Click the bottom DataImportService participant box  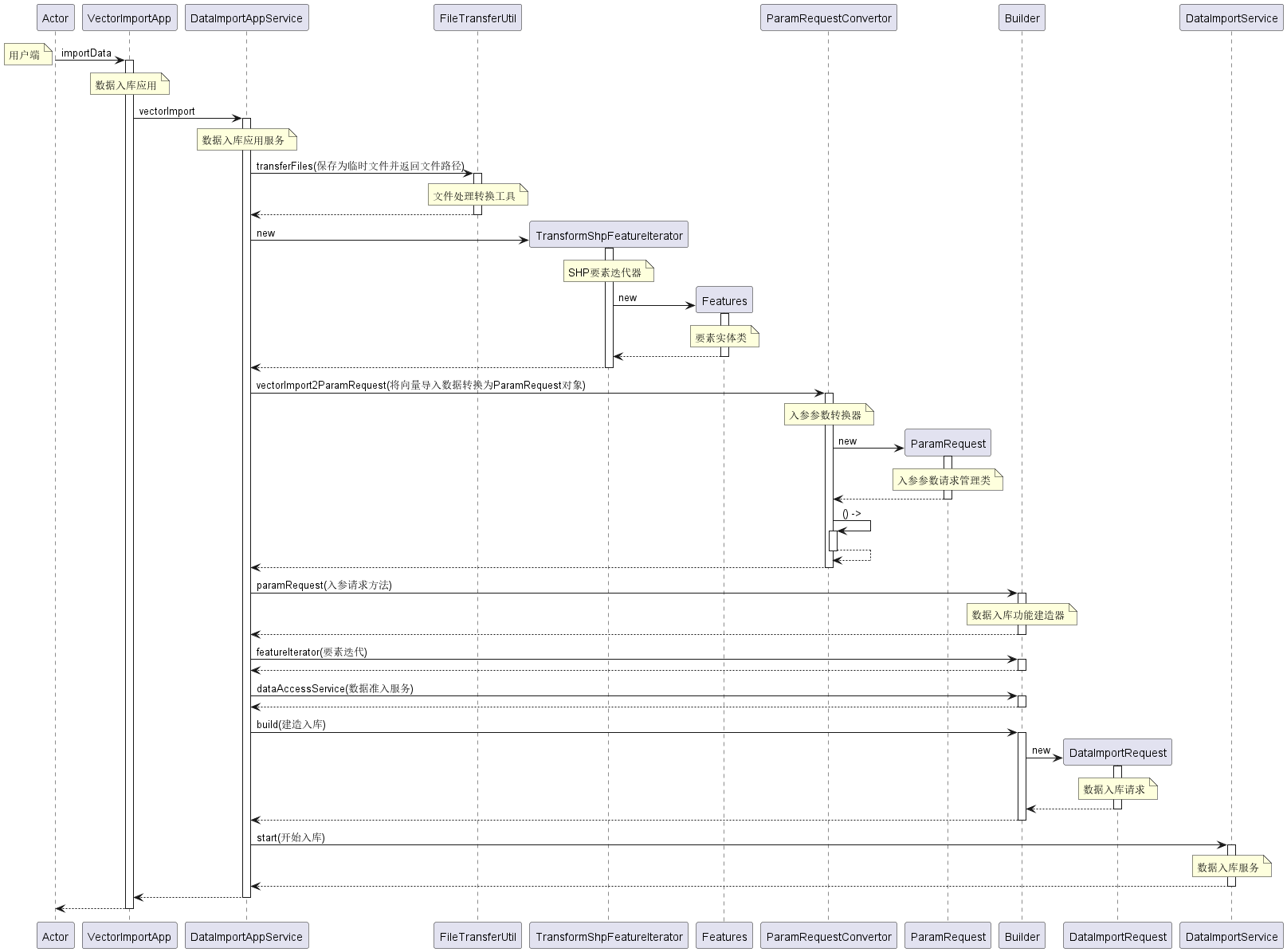point(1231,936)
